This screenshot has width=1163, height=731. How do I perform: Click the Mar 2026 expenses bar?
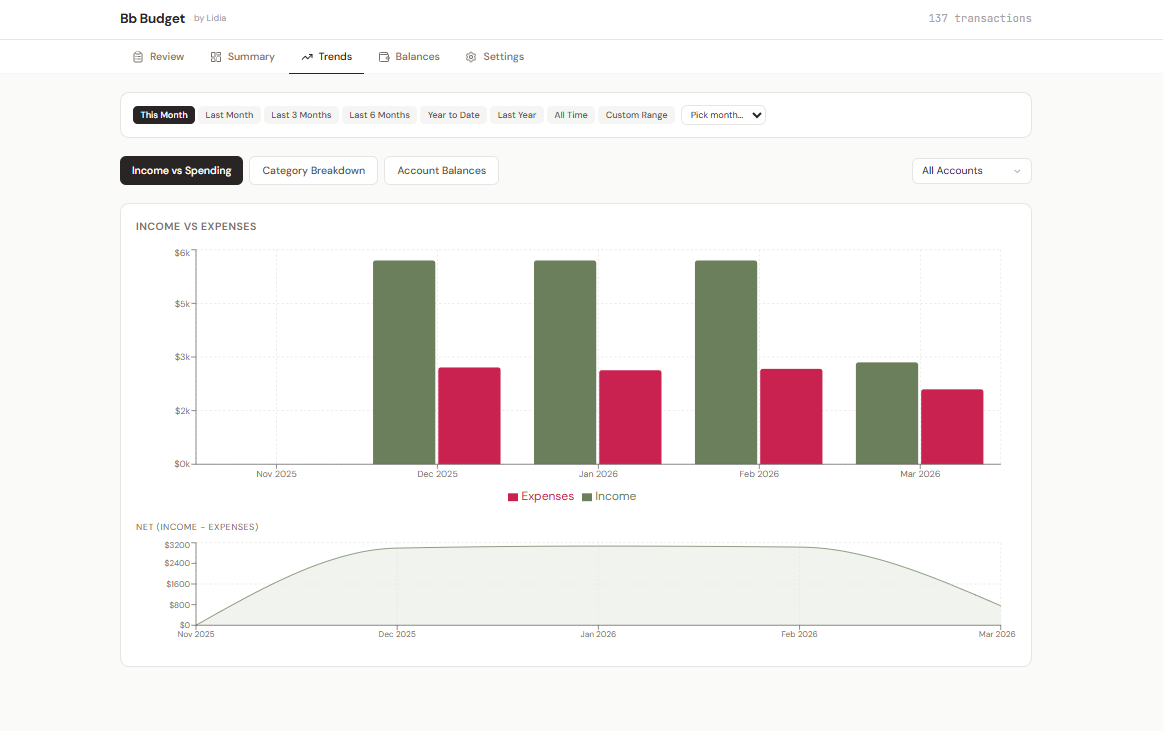tap(952, 427)
